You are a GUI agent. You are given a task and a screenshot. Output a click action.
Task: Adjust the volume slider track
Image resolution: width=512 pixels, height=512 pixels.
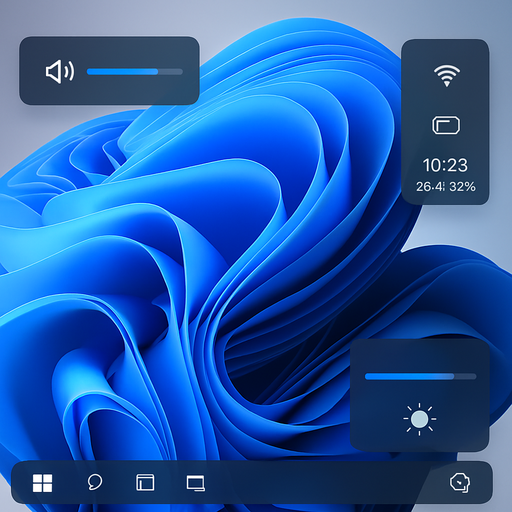pyautogui.click(x=135, y=72)
